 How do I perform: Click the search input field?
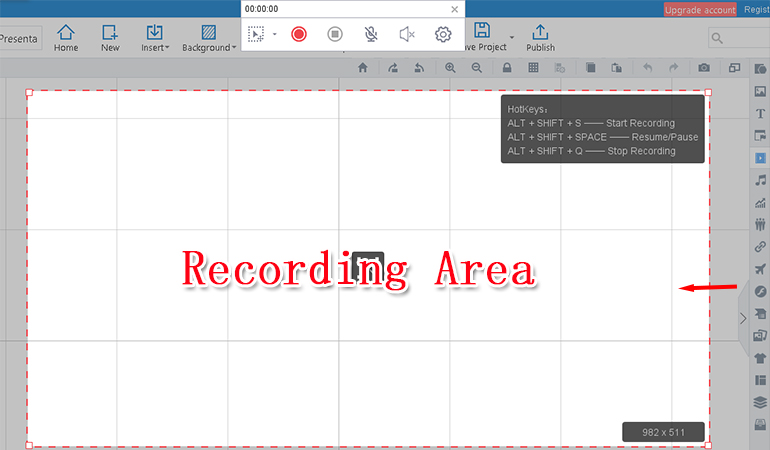click(x=739, y=38)
